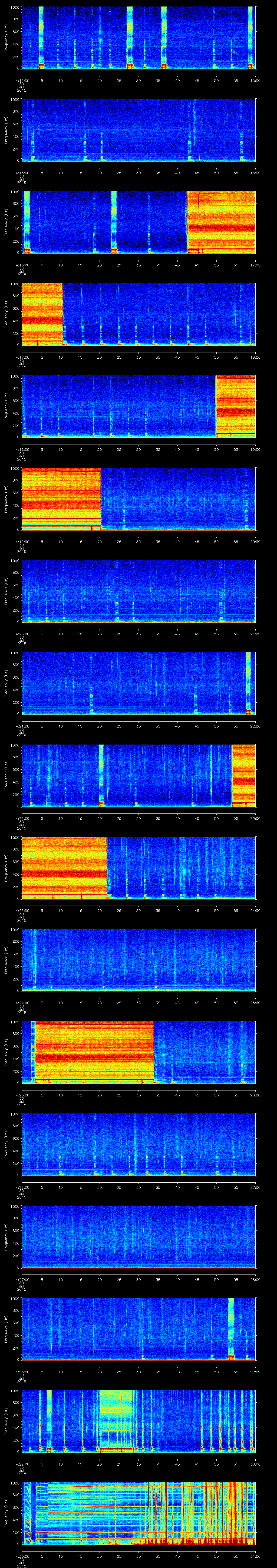The height and width of the screenshot is (1568, 277).
Task: Click 'Frequency (Hz)' axis label of the 4:21:00 panel
Action: (x=6, y=683)
